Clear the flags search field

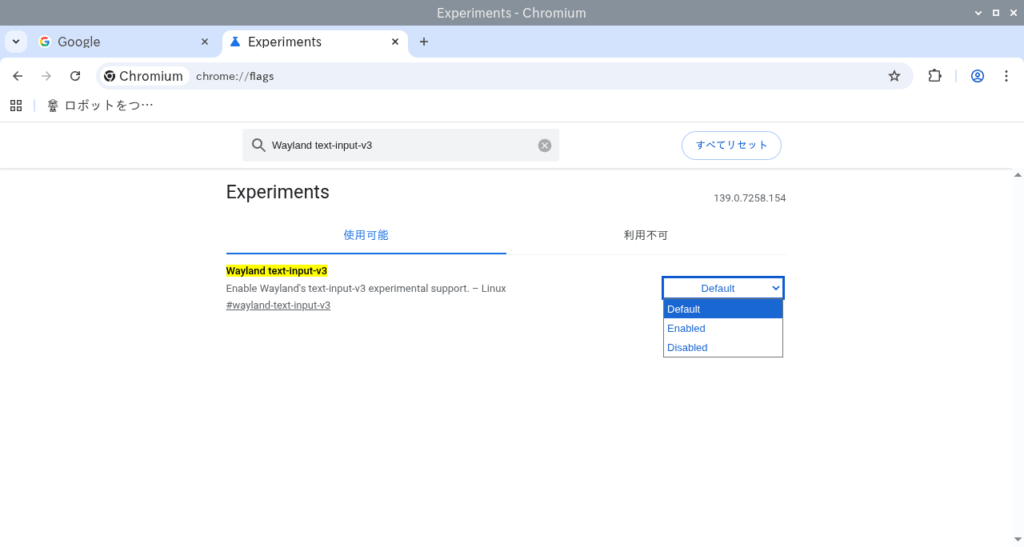click(x=545, y=145)
